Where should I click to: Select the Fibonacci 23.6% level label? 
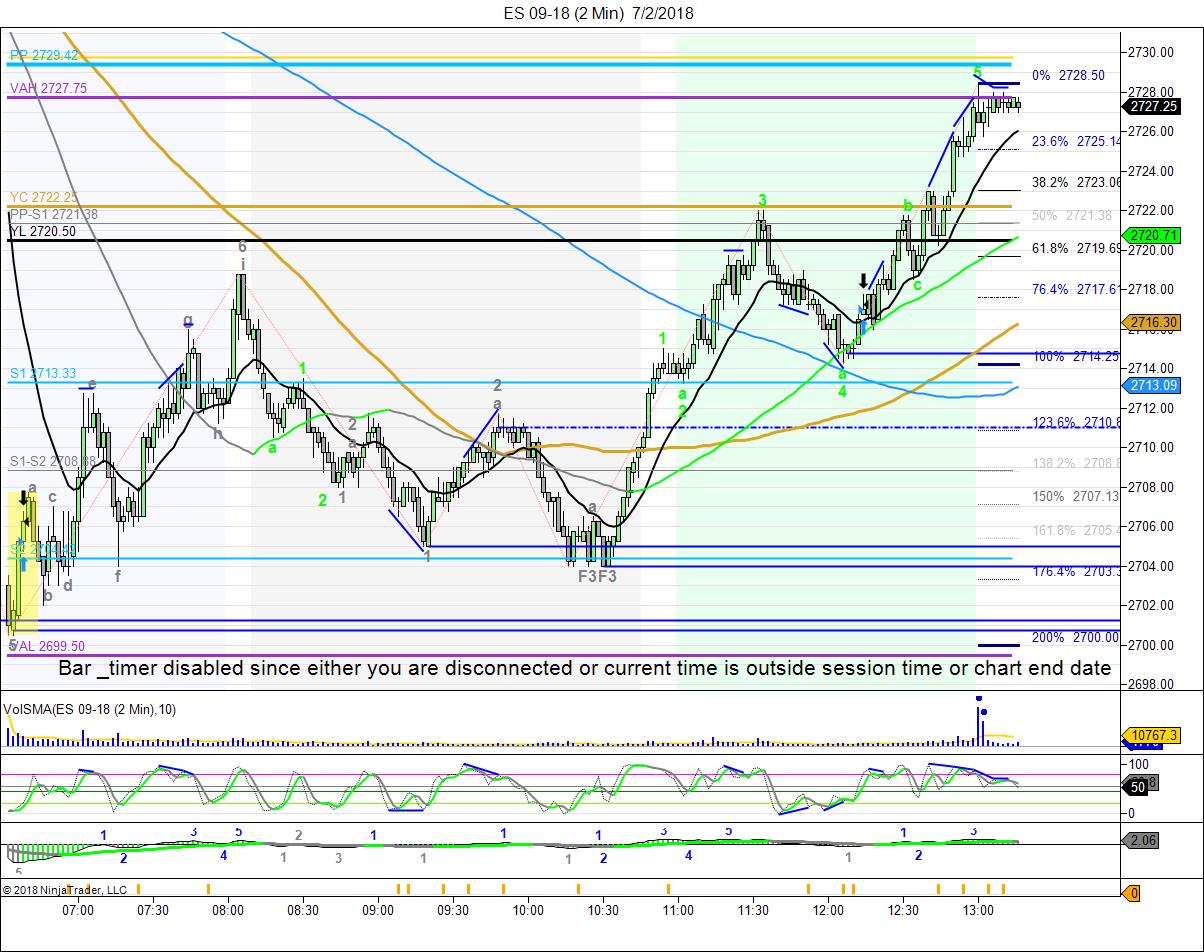click(x=1075, y=142)
